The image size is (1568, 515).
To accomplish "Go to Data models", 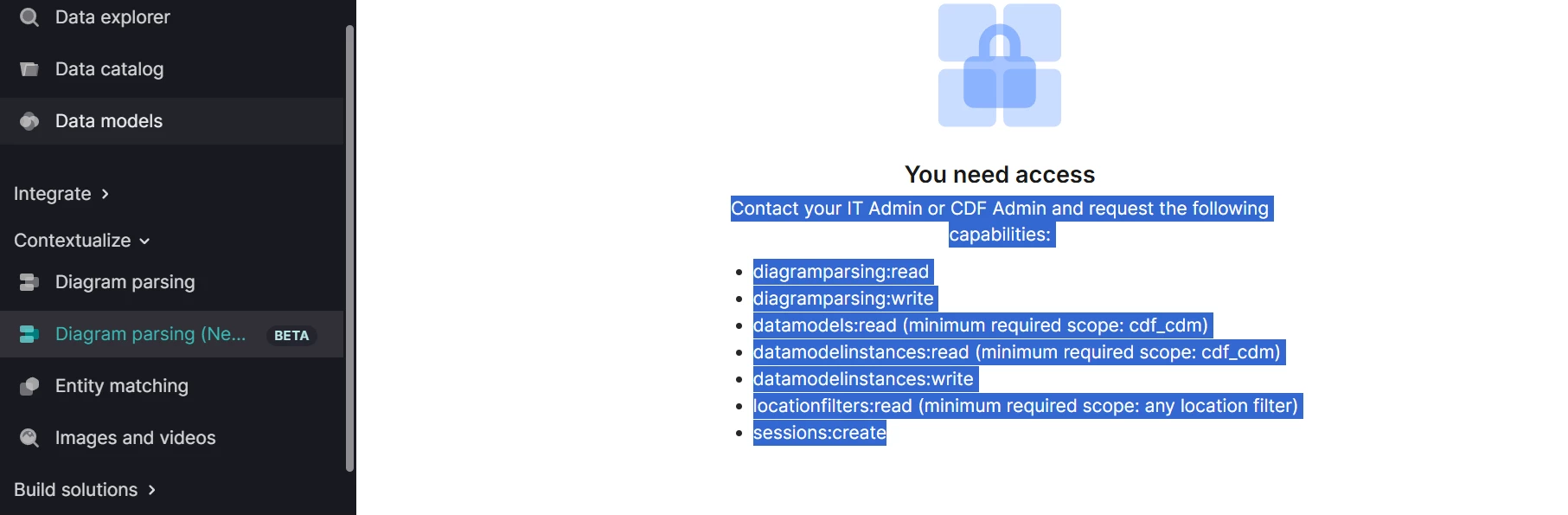I will 109,121.
